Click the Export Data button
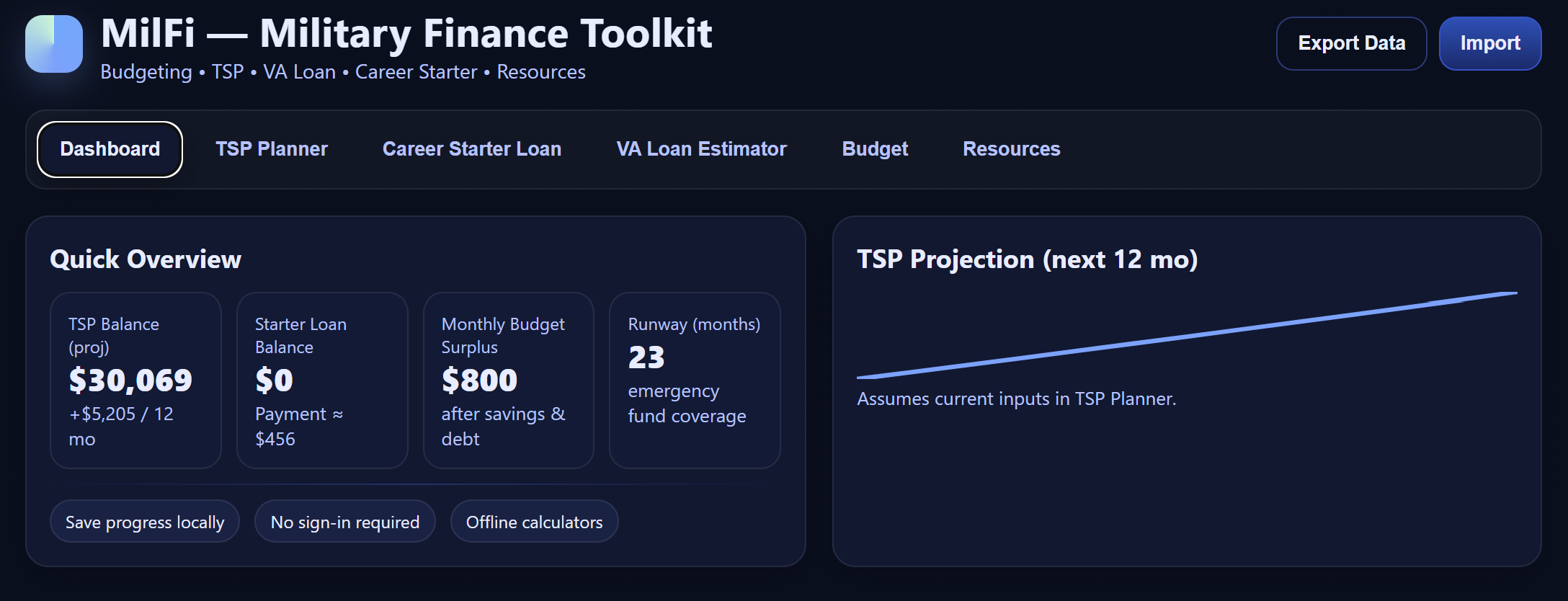 (x=1351, y=43)
